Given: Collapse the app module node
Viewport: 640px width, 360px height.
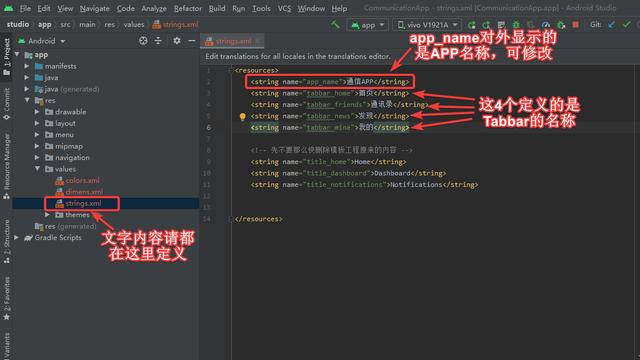Looking at the screenshot, I should pyautogui.click(x=17, y=54).
